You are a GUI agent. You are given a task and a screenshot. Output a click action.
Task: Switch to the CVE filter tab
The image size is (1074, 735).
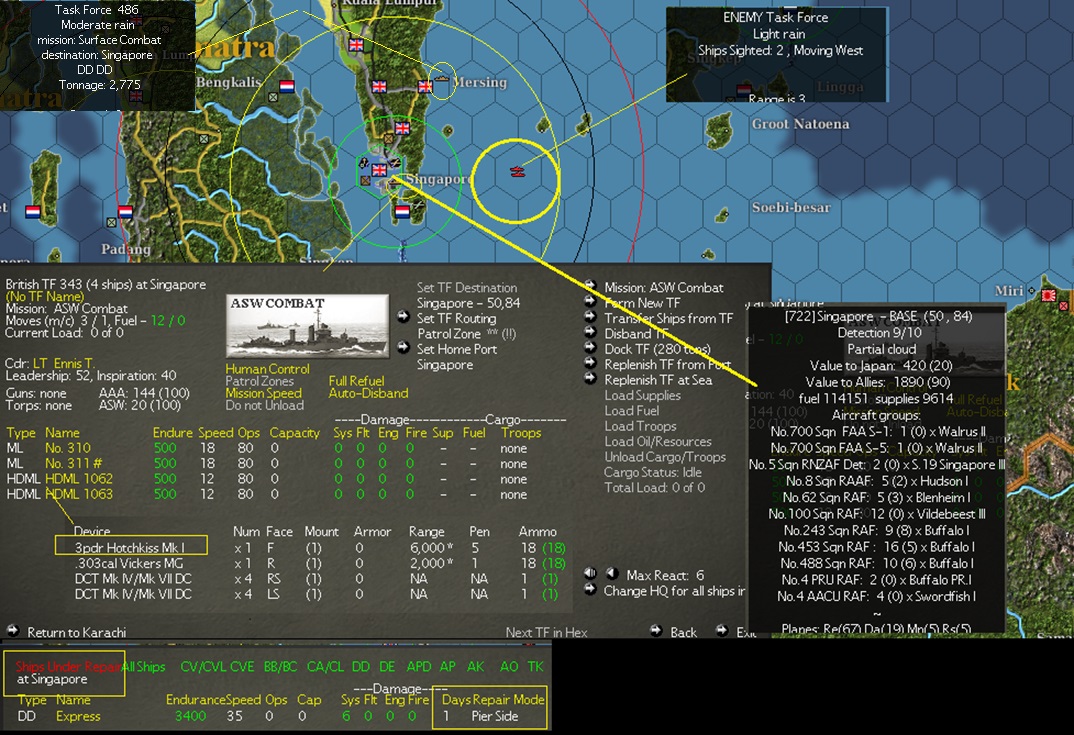242,667
